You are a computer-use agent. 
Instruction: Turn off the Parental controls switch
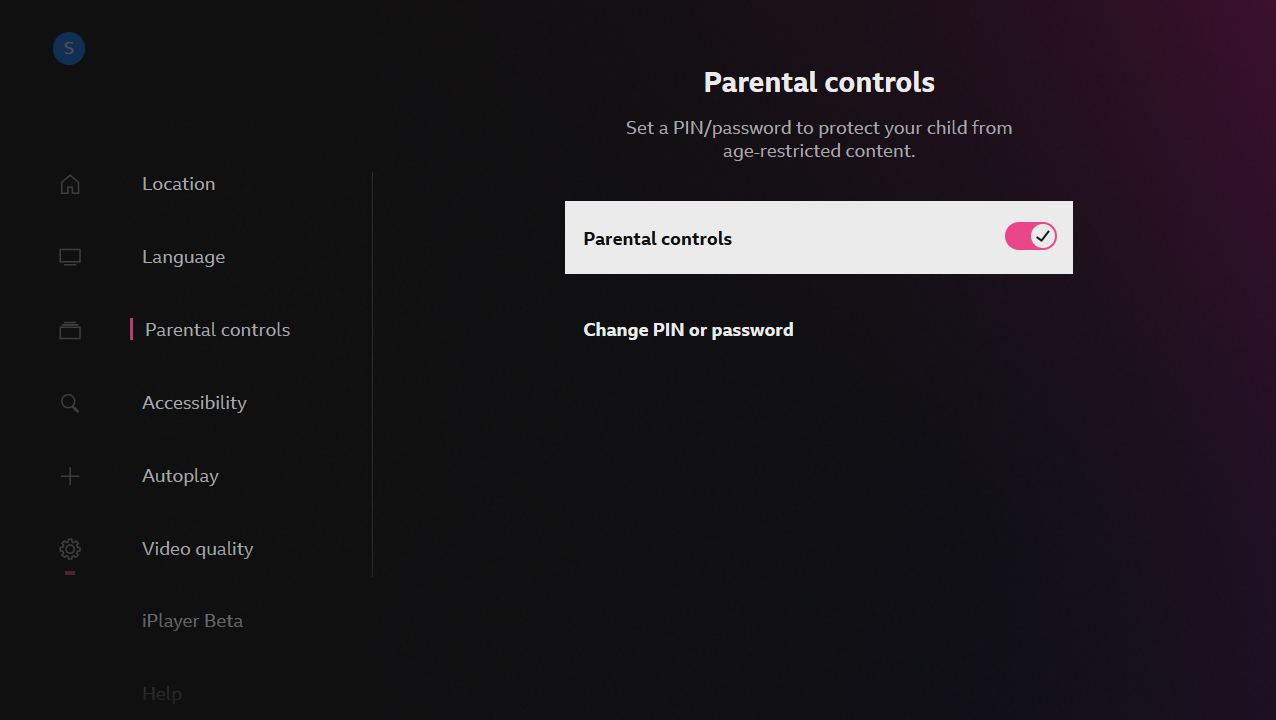1030,236
